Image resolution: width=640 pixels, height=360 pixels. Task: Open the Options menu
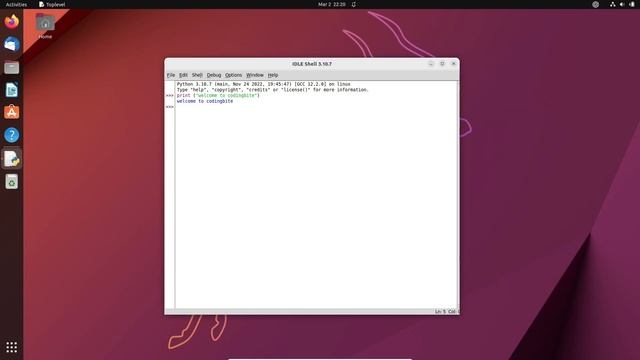click(x=233, y=75)
